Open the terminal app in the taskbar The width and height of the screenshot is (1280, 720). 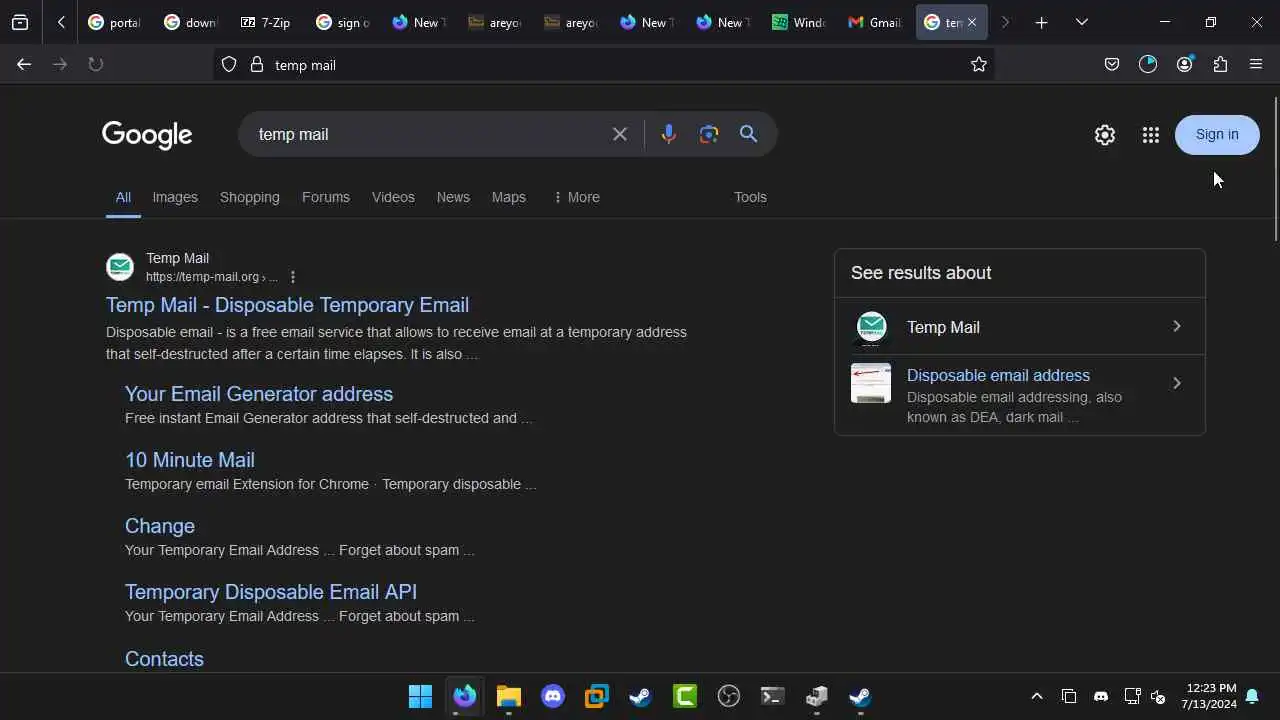pyautogui.click(x=773, y=696)
